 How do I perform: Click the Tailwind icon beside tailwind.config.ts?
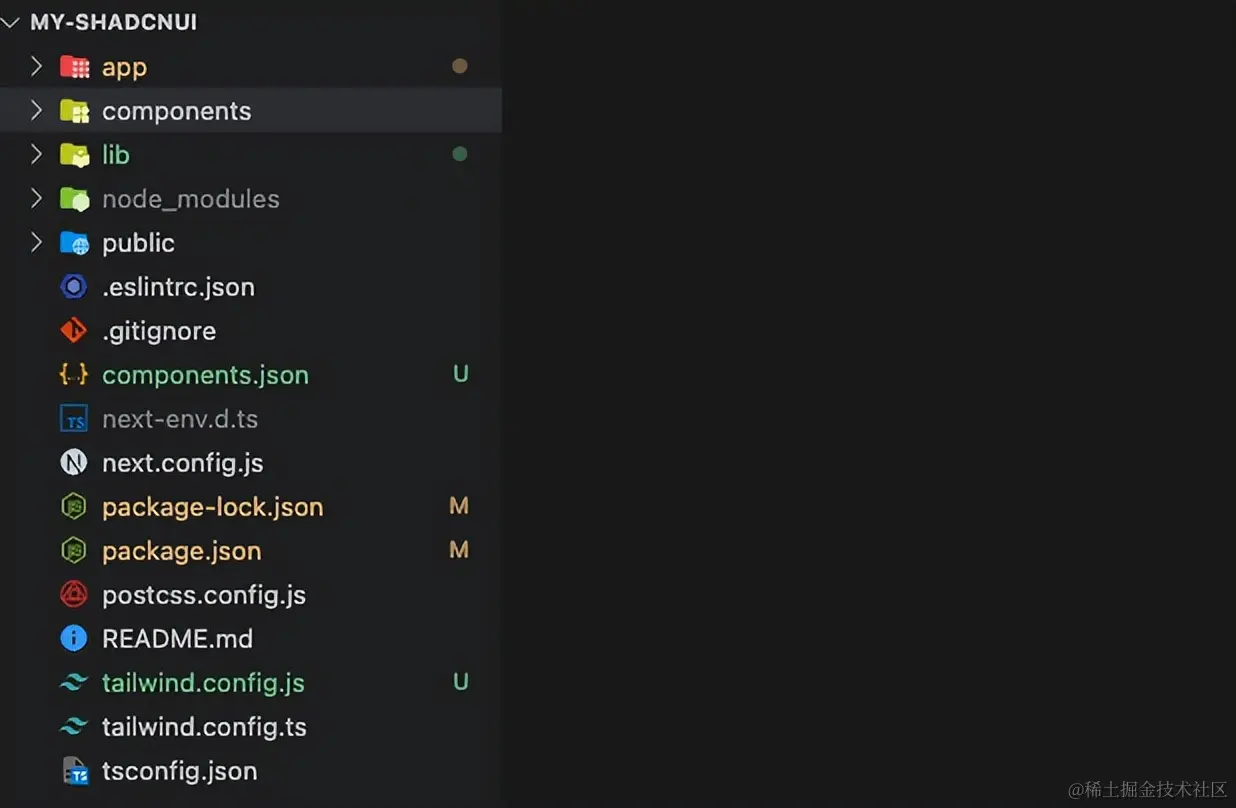tap(74, 727)
